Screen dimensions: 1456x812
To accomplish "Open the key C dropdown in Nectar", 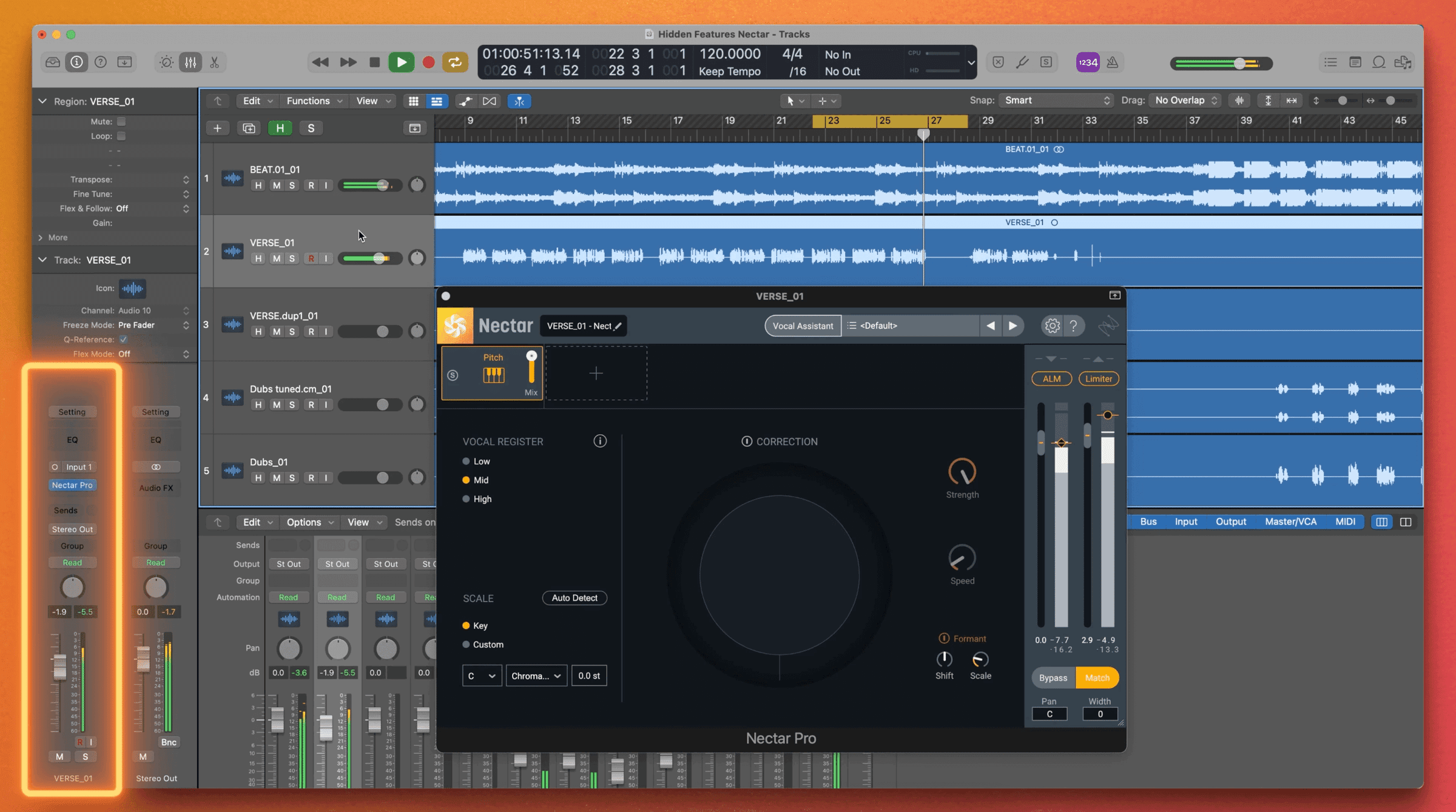I will (482, 676).
